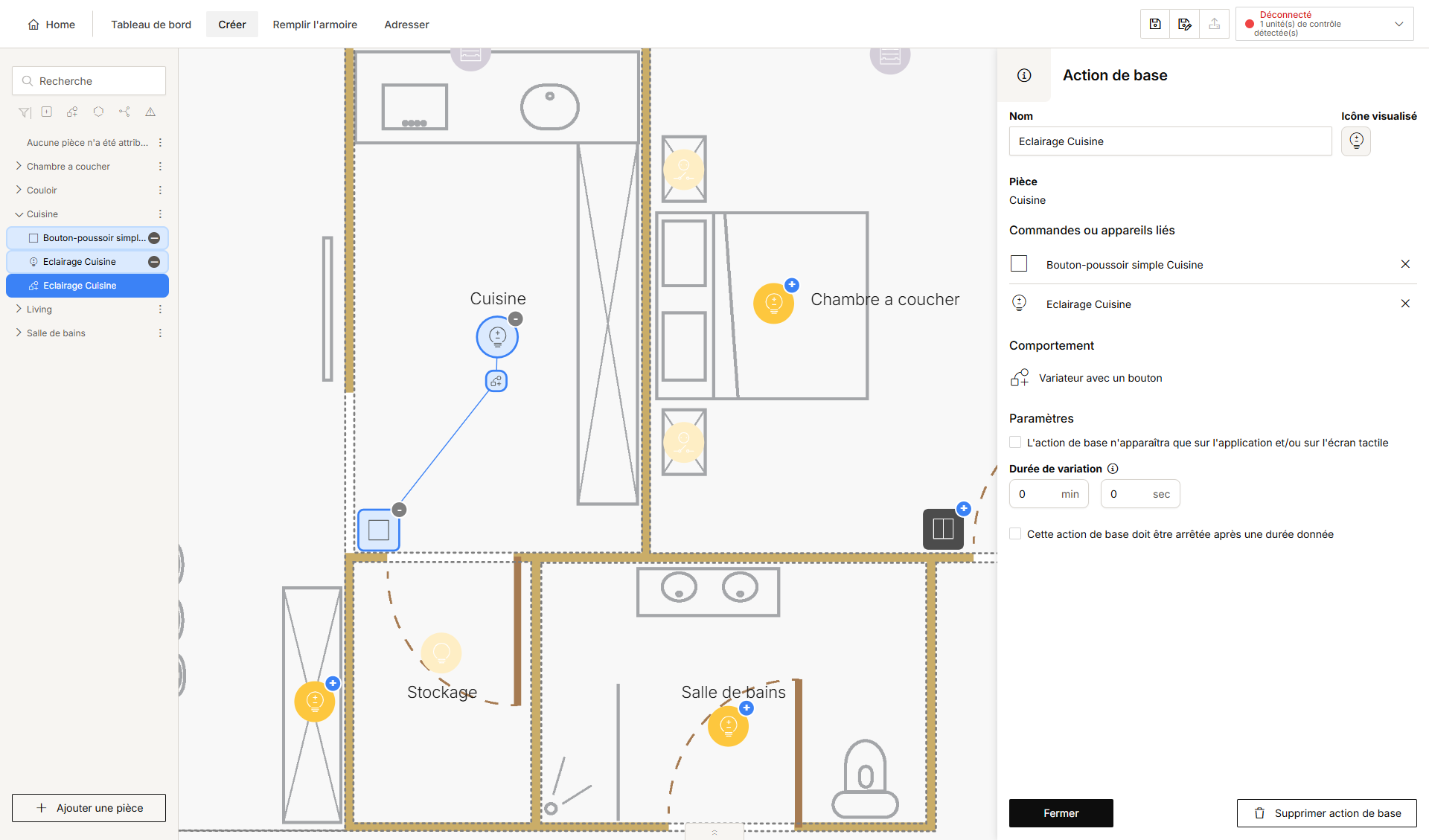Select the push-button square icon in Cuisine plan
This screenshot has width=1429, height=840.
379,530
